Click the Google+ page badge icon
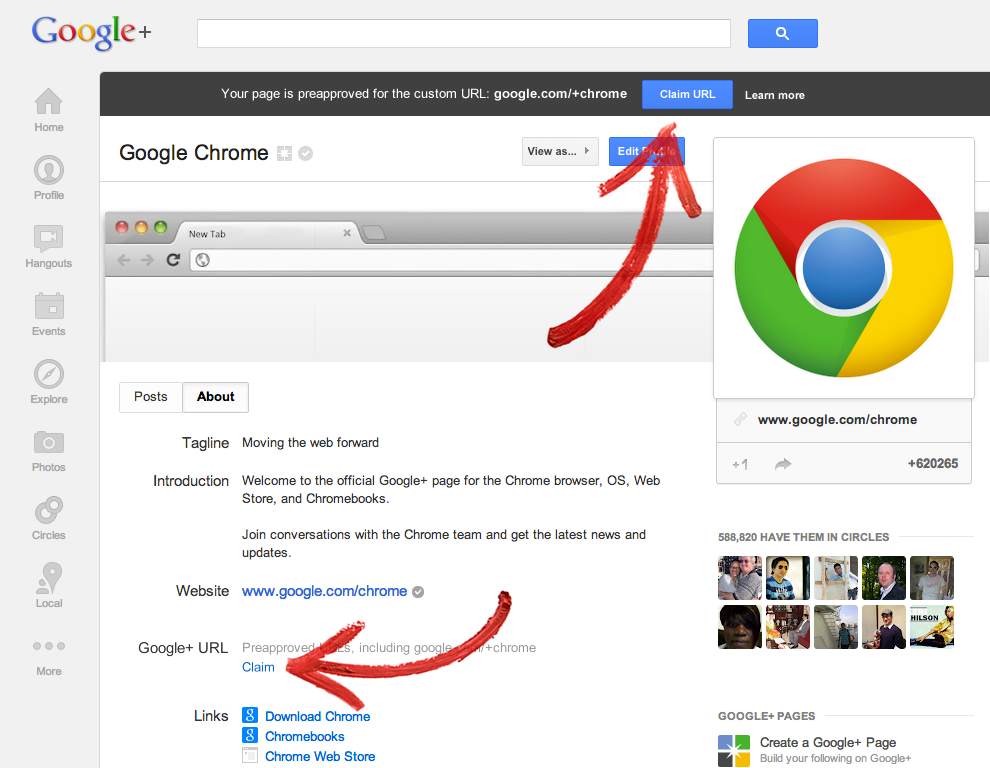 click(x=284, y=153)
